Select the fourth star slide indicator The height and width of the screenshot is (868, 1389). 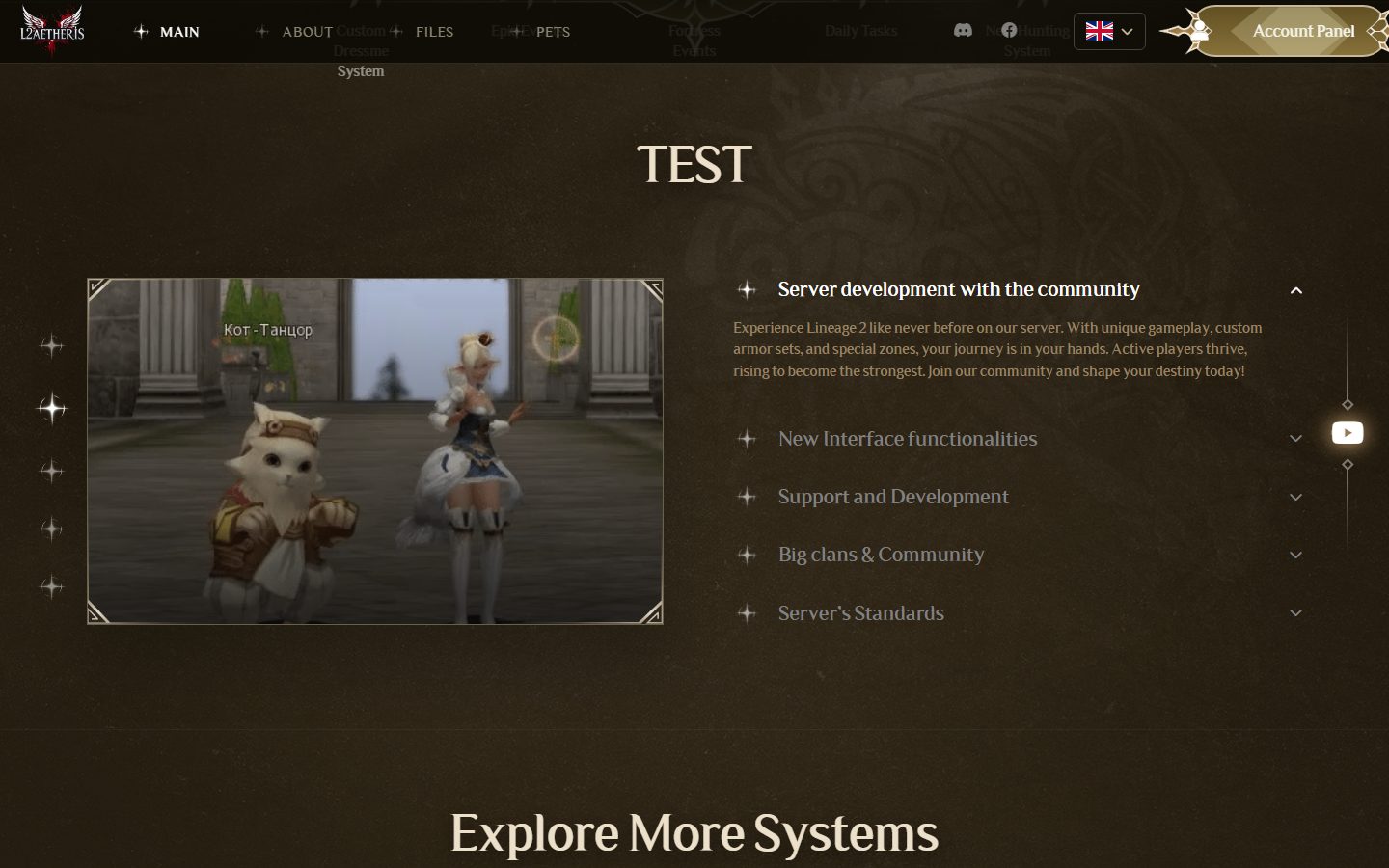(x=51, y=529)
